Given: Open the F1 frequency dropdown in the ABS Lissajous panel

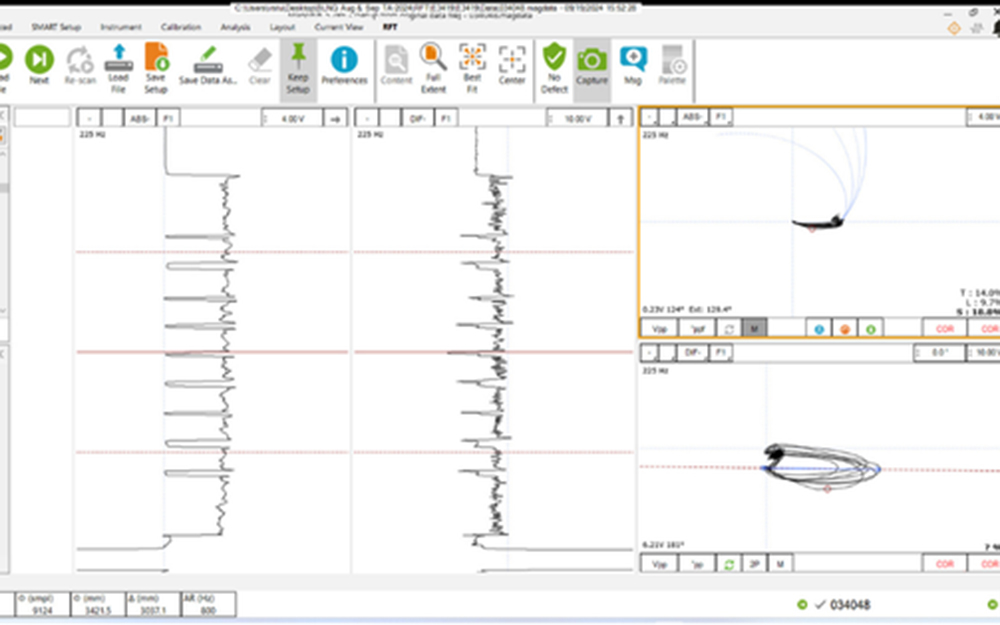Looking at the screenshot, I should [720, 117].
